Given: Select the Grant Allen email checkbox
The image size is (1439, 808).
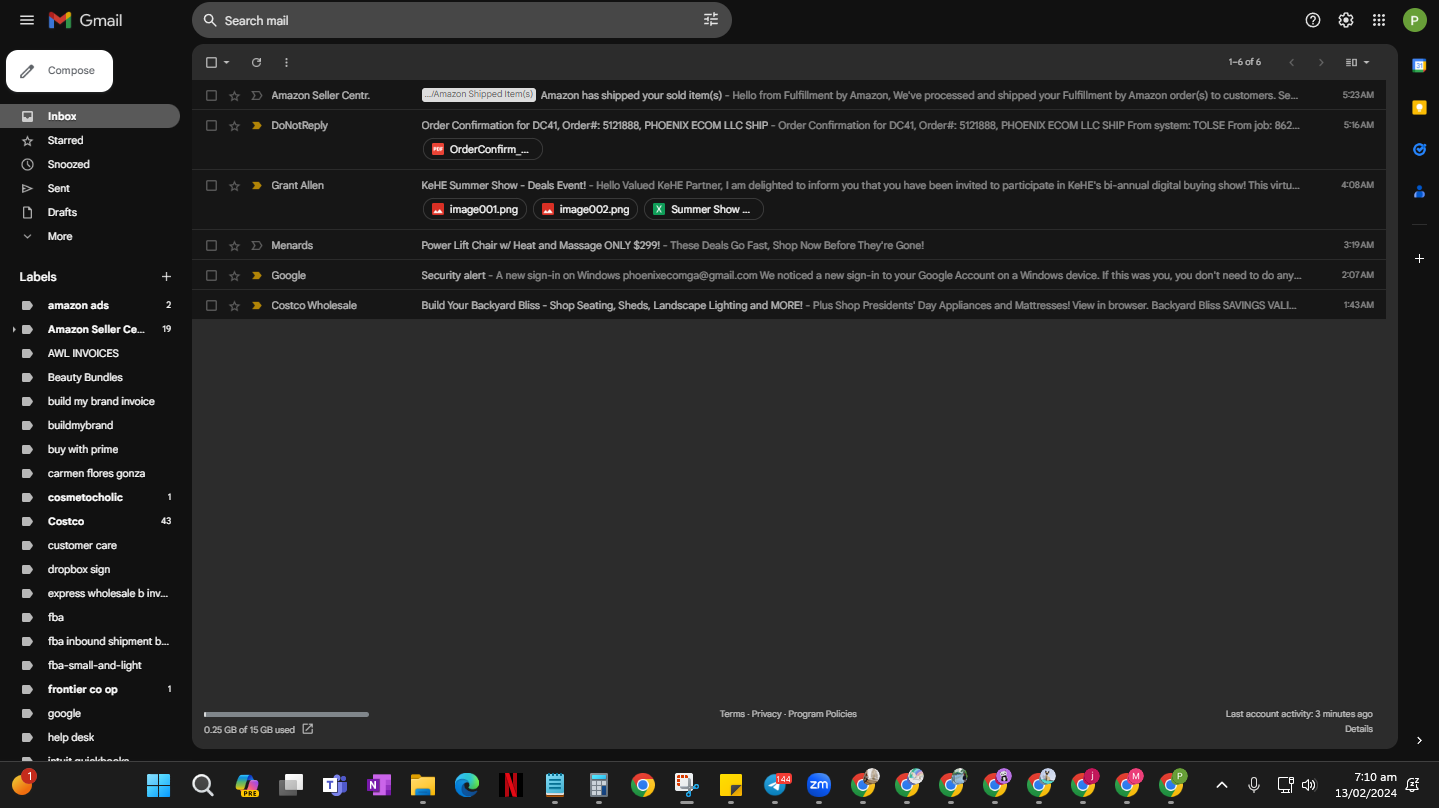Looking at the screenshot, I should (x=211, y=185).
